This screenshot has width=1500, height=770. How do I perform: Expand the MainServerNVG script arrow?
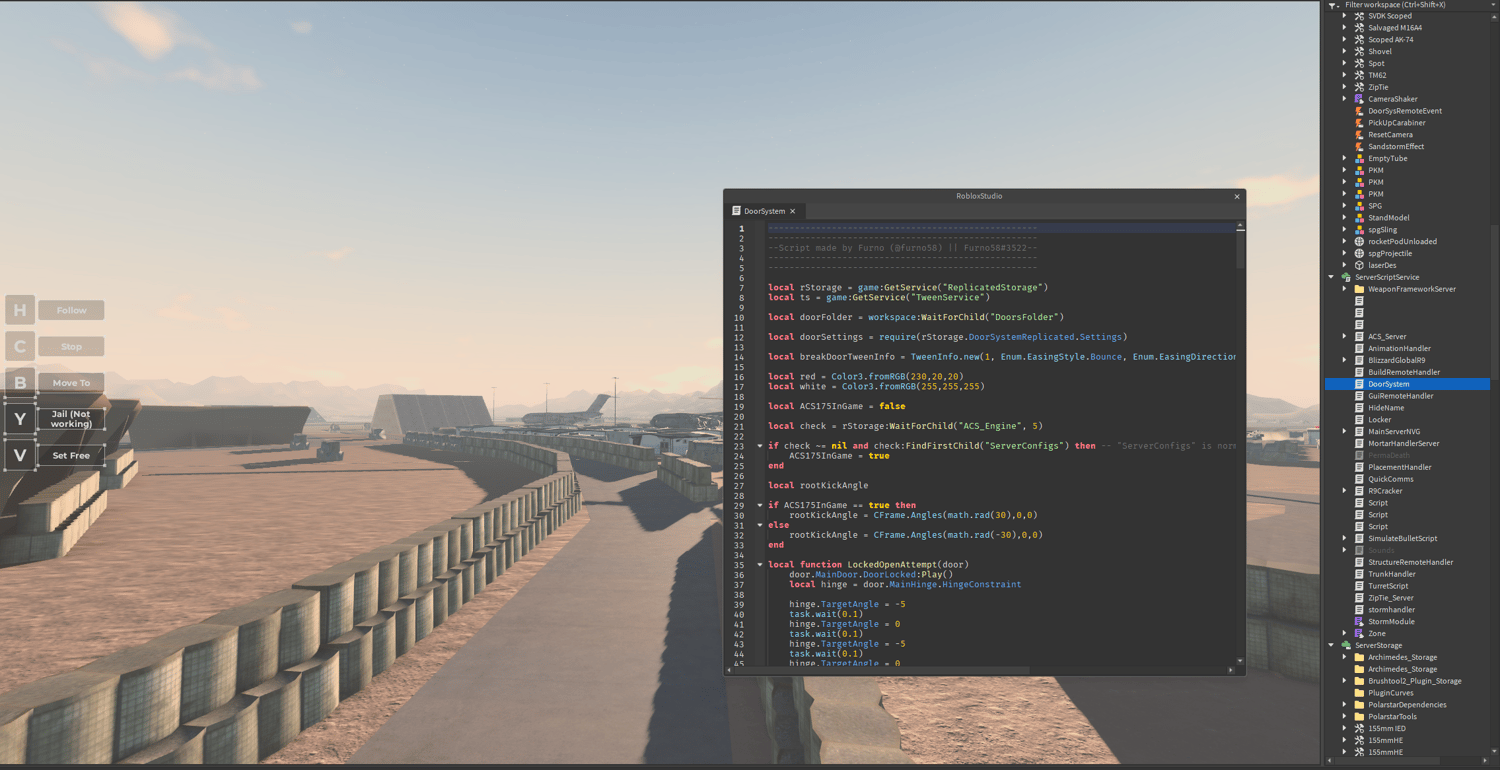click(1345, 431)
